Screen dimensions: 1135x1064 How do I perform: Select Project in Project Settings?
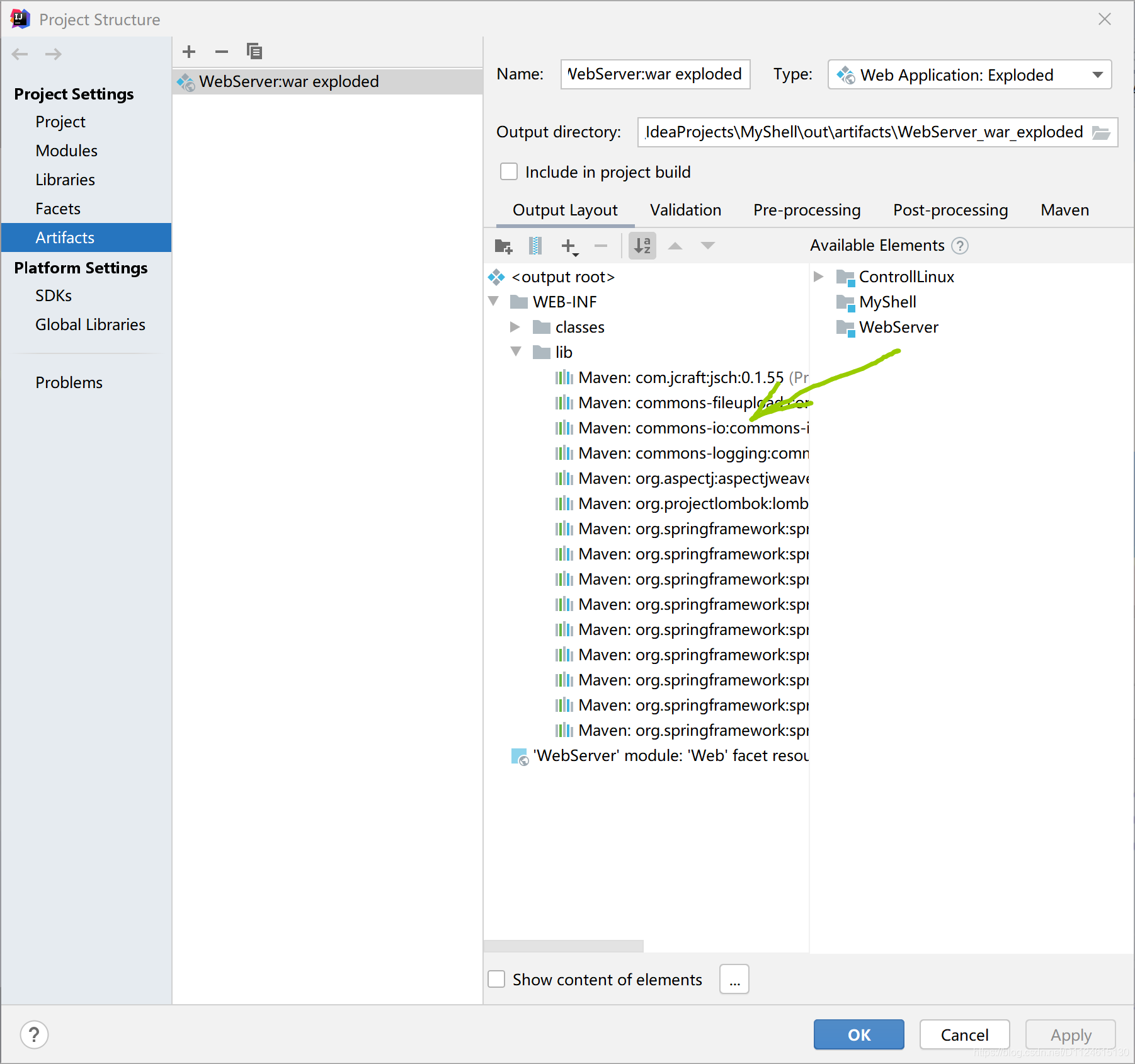[x=86, y=122]
